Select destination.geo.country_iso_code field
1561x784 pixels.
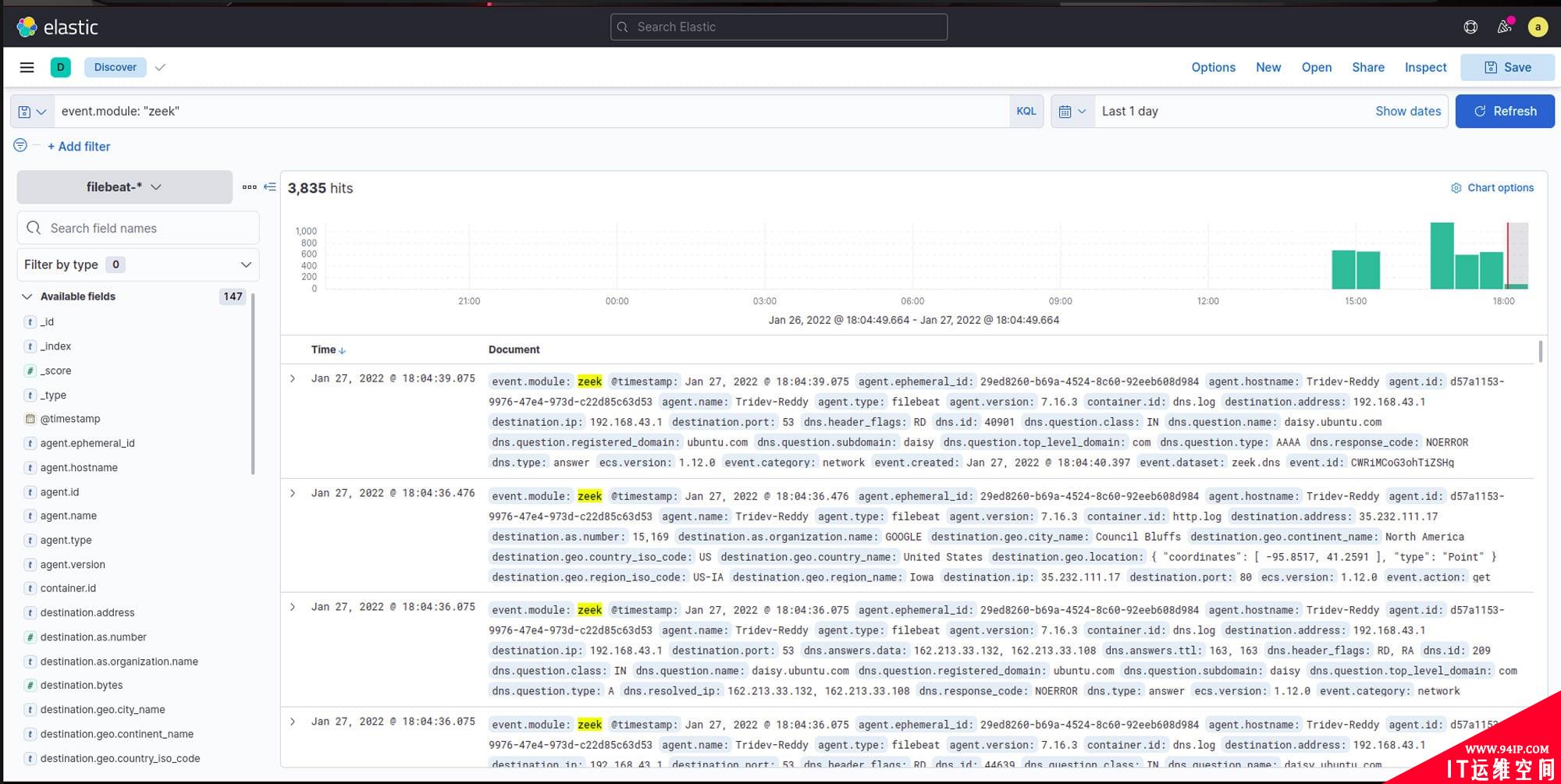tap(120, 758)
